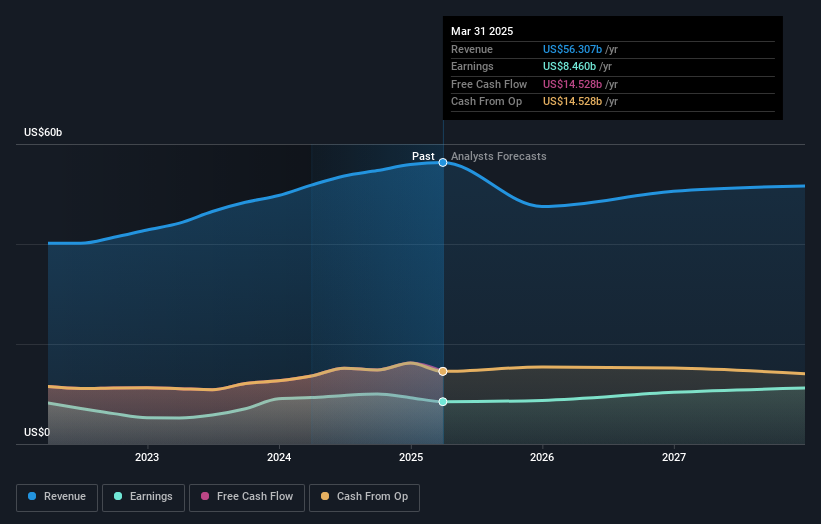
Task: Click the US$56.307b revenue value
Action: click(572, 49)
